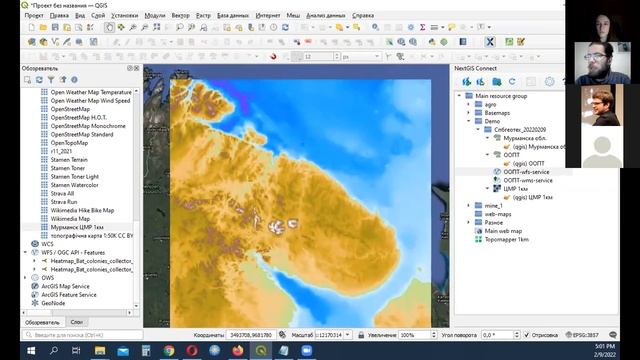The height and width of the screenshot is (360, 640).
Task: Open a project with the folder icon
Action: coord(43,27)
